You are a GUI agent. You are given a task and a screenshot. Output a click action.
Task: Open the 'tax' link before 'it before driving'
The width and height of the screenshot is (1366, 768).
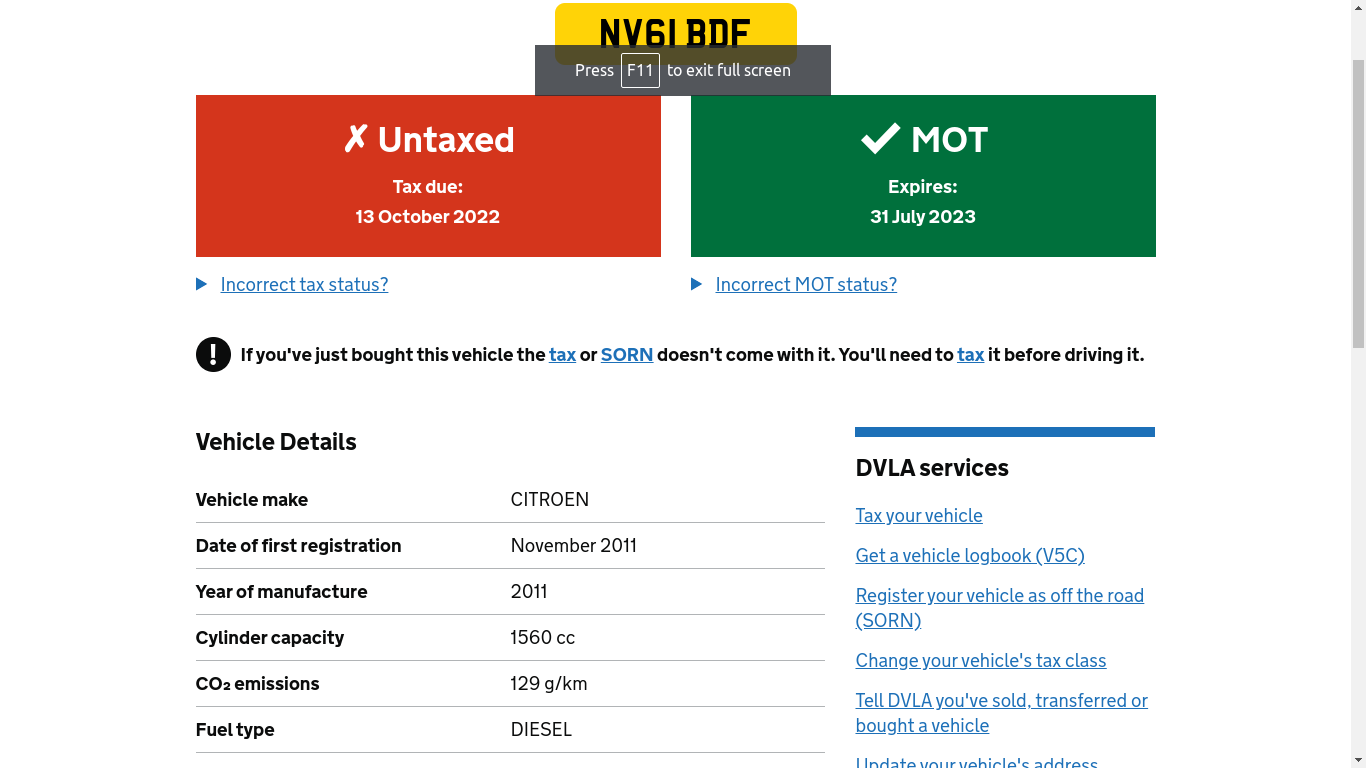tap(970, 354)
